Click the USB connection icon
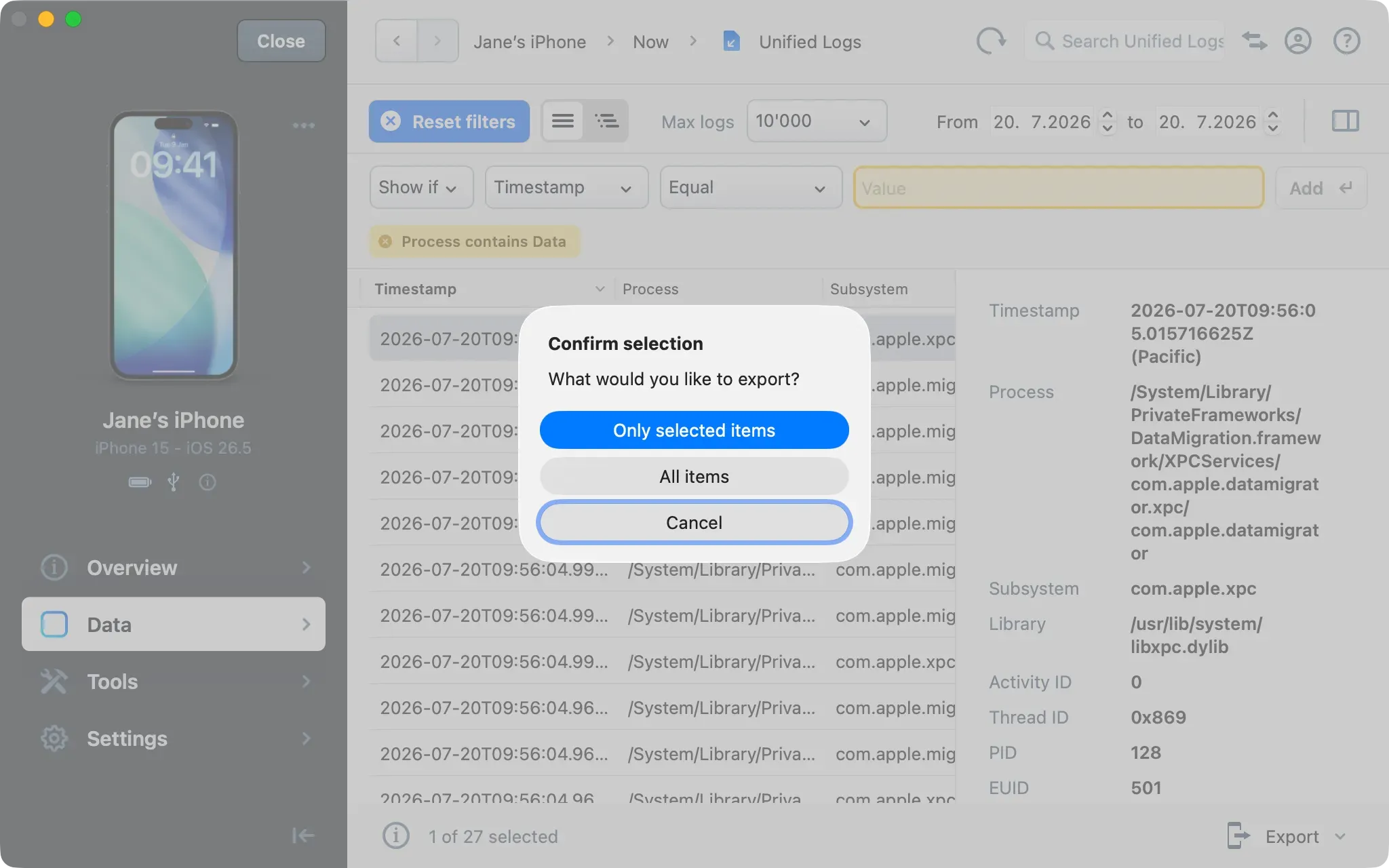The image size is (1389, 868). tap(174, 482)
